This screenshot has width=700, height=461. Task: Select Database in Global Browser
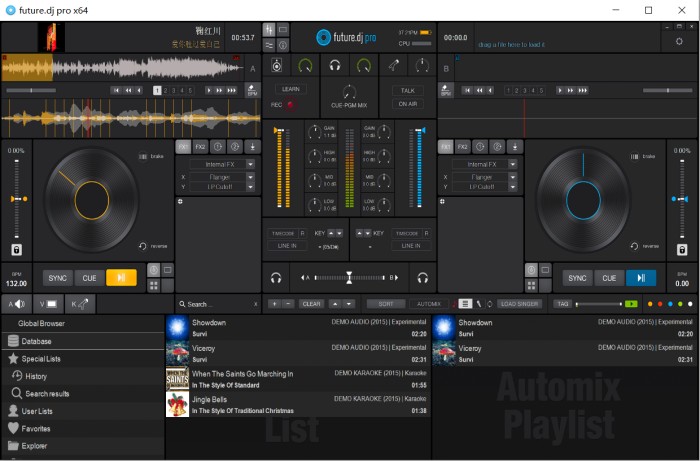[x=83, y=341]
